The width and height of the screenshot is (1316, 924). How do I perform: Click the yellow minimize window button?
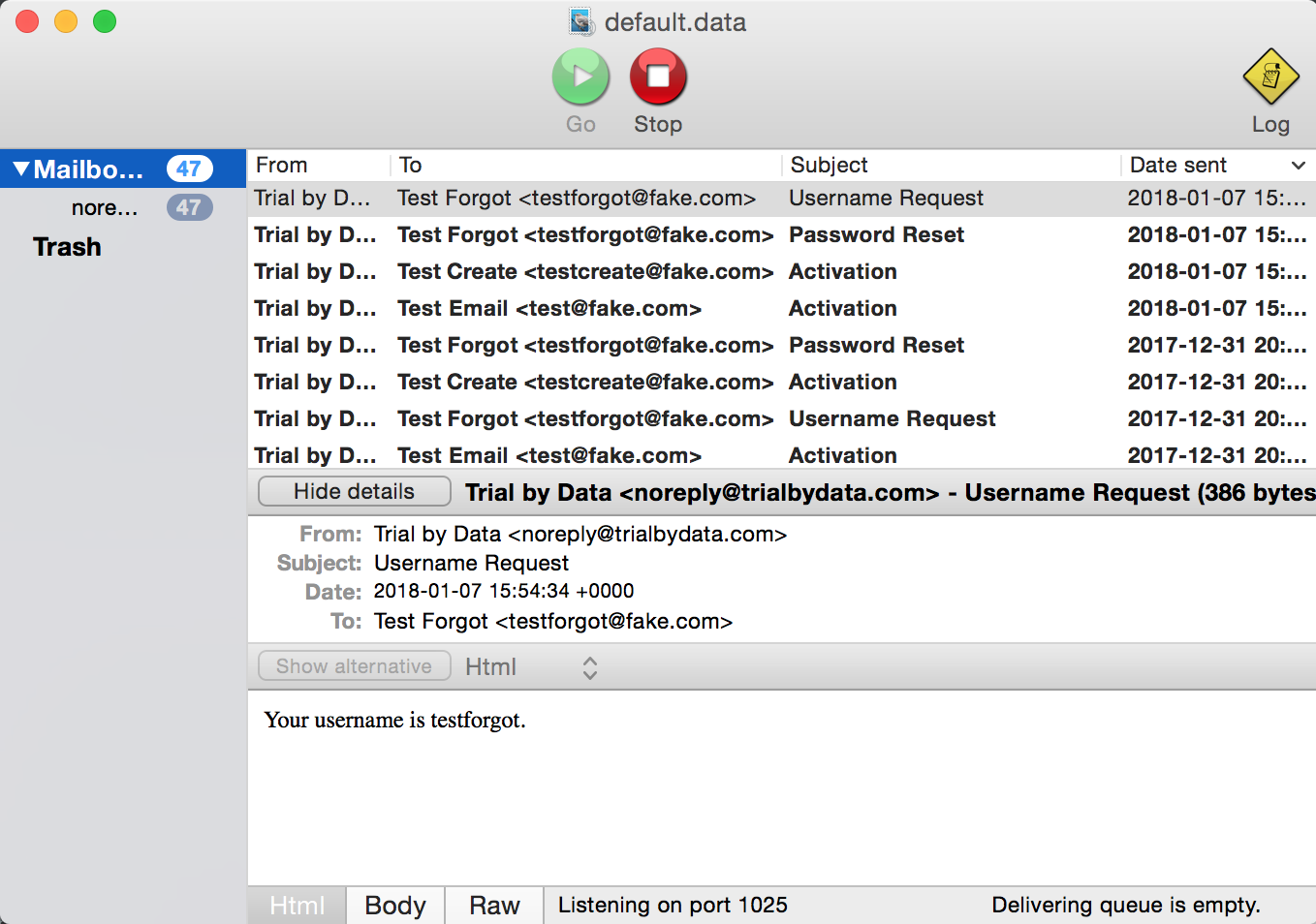[x=66, y=21]
